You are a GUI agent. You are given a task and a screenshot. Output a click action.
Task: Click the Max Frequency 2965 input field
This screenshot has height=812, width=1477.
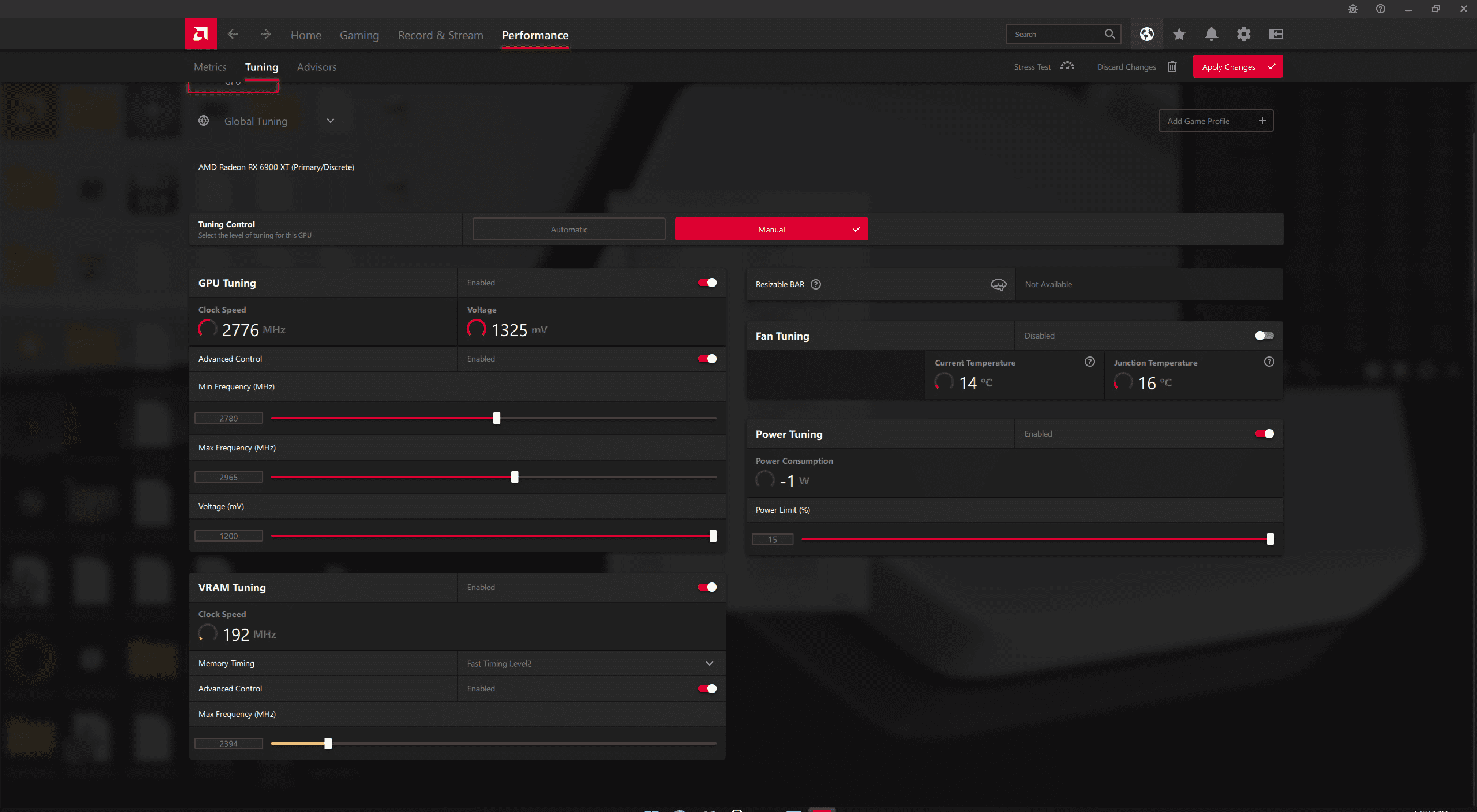click(x=228, y=477)
